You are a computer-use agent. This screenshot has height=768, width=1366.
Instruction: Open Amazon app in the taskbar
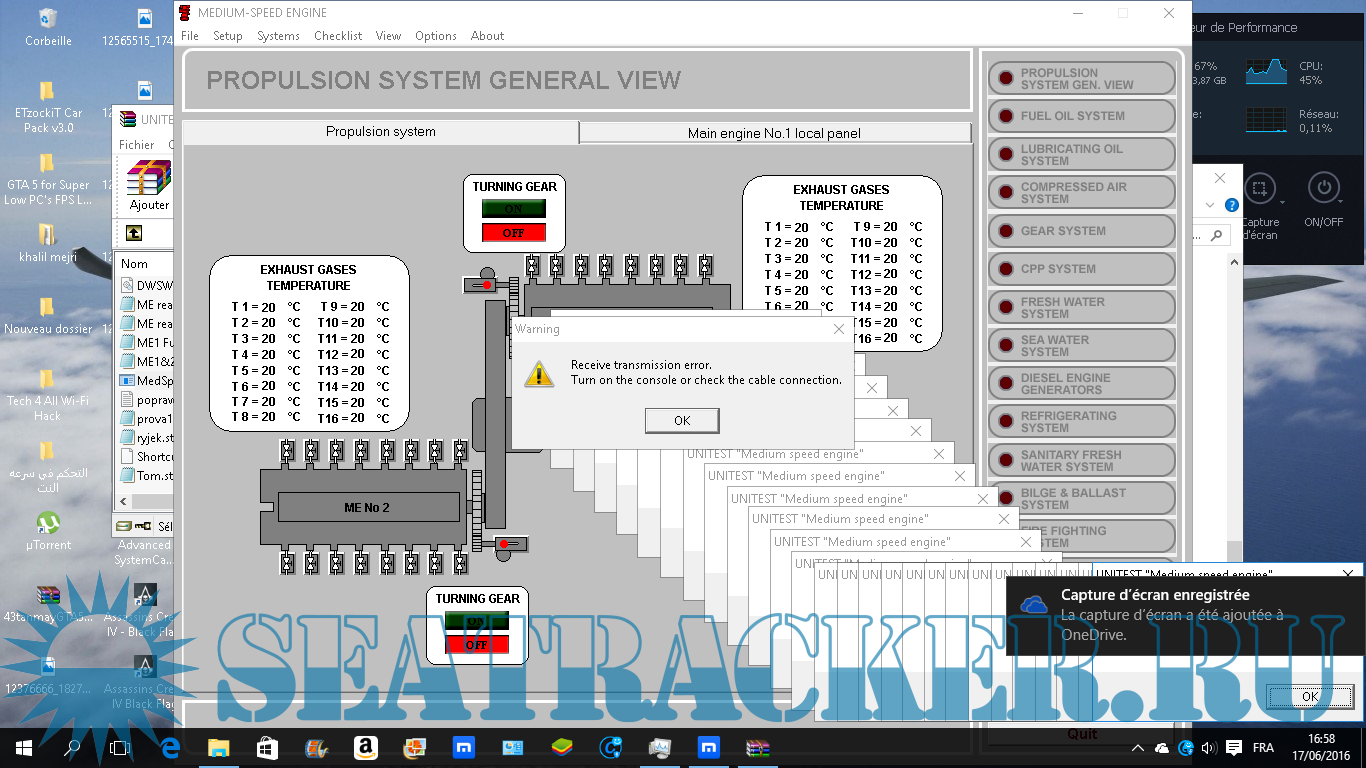click(x=364, y=748)
